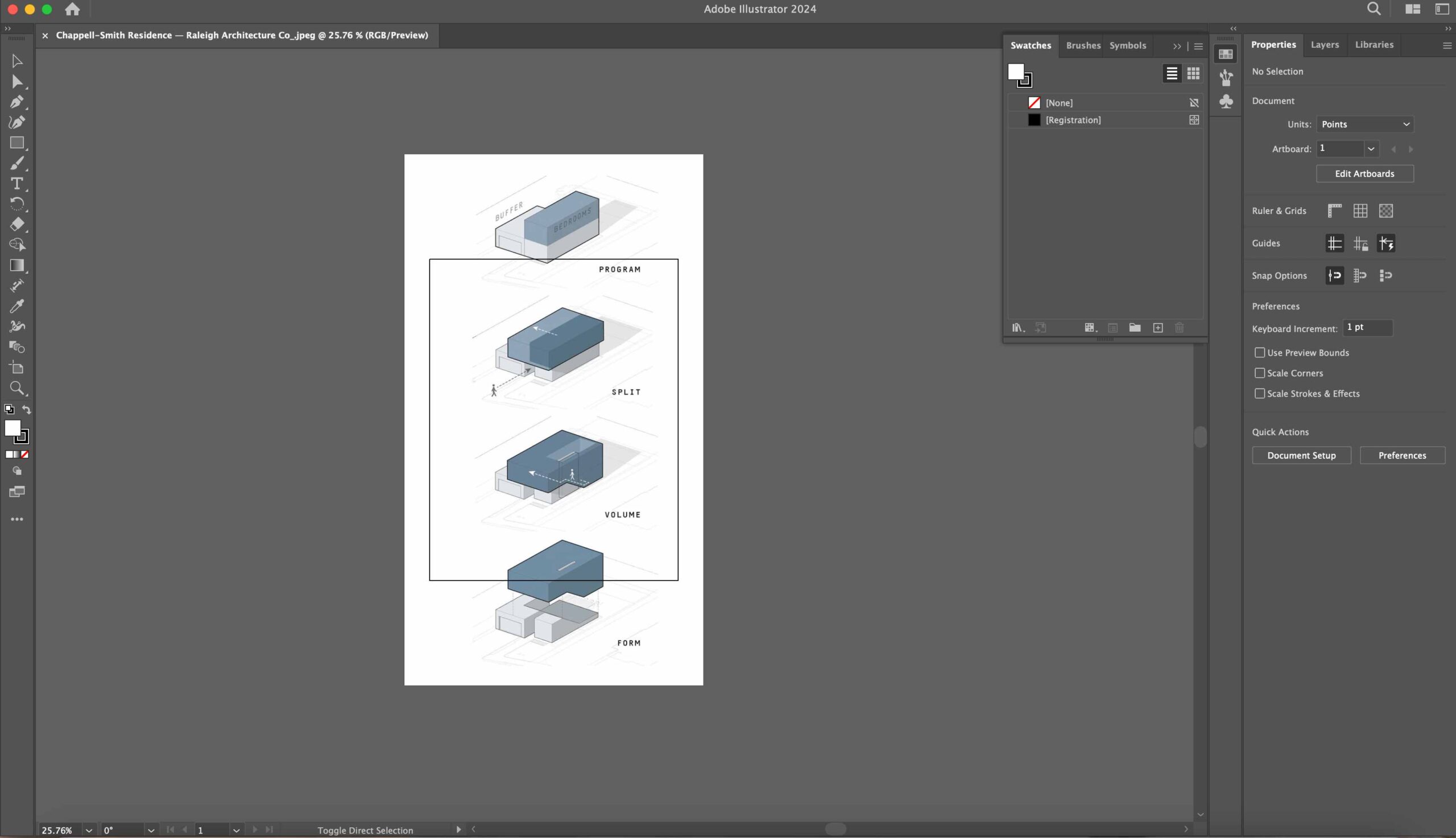The height and width of the screenshot is (838, 1456).
Task: Select the Pen tool
Action: click(x=16, y=102)
